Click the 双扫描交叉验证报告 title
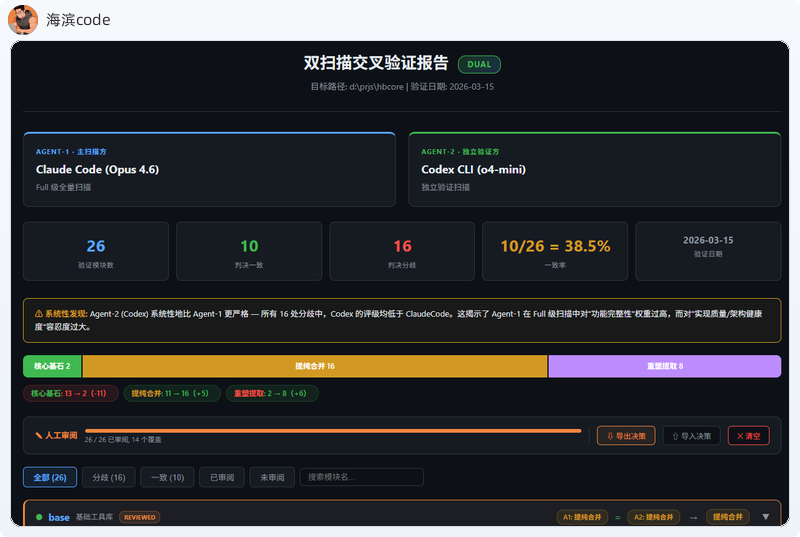Viewport: 800px width, 537px height. [x=376, y=63]
